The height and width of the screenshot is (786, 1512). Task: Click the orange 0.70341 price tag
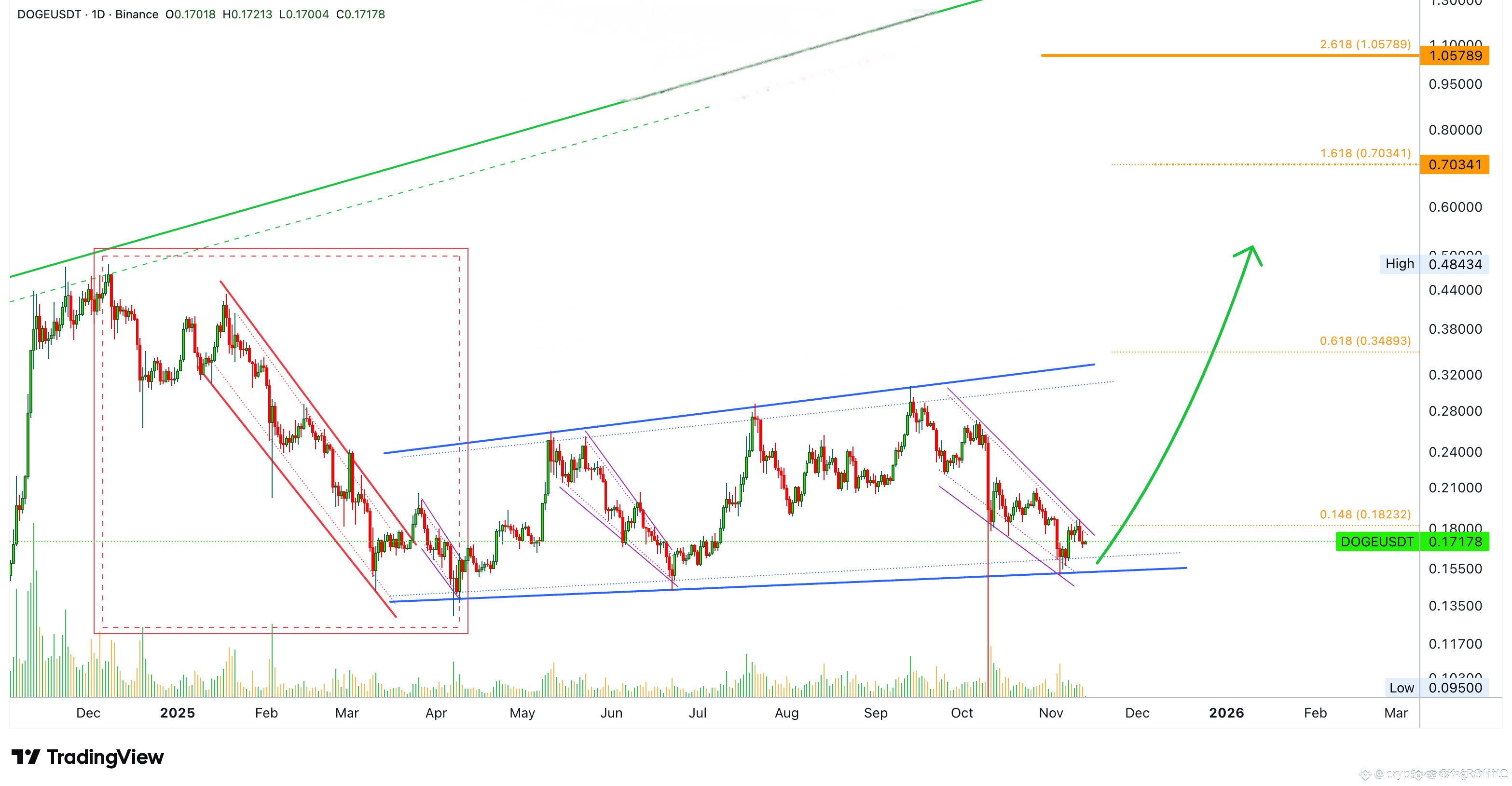pyautogui.click(x=1455, y=164)
